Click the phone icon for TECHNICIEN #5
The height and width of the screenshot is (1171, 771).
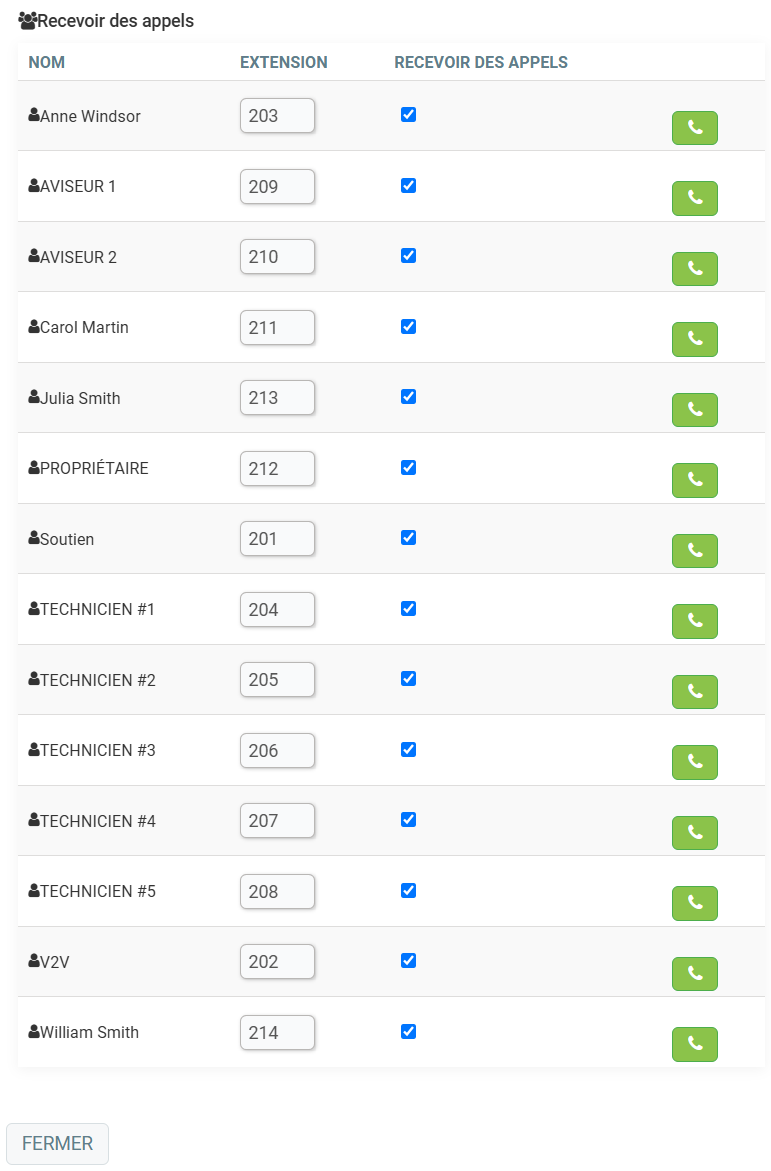click(694, 903)
